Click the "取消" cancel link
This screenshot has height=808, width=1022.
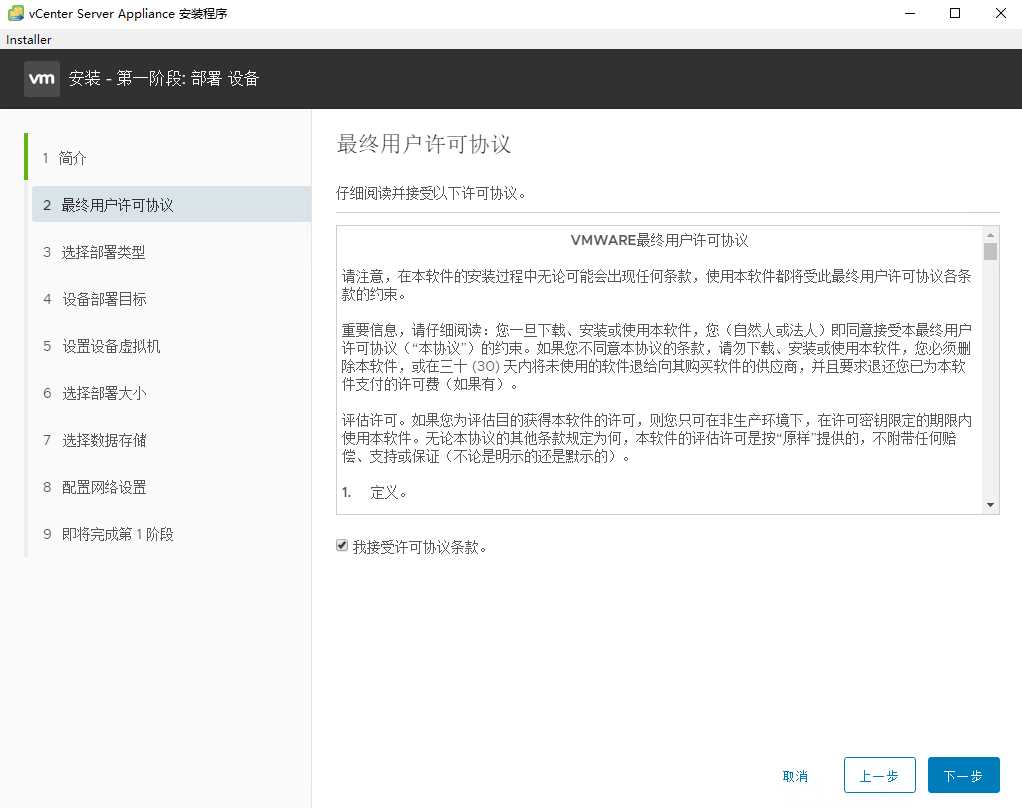(x=795, y=774)
